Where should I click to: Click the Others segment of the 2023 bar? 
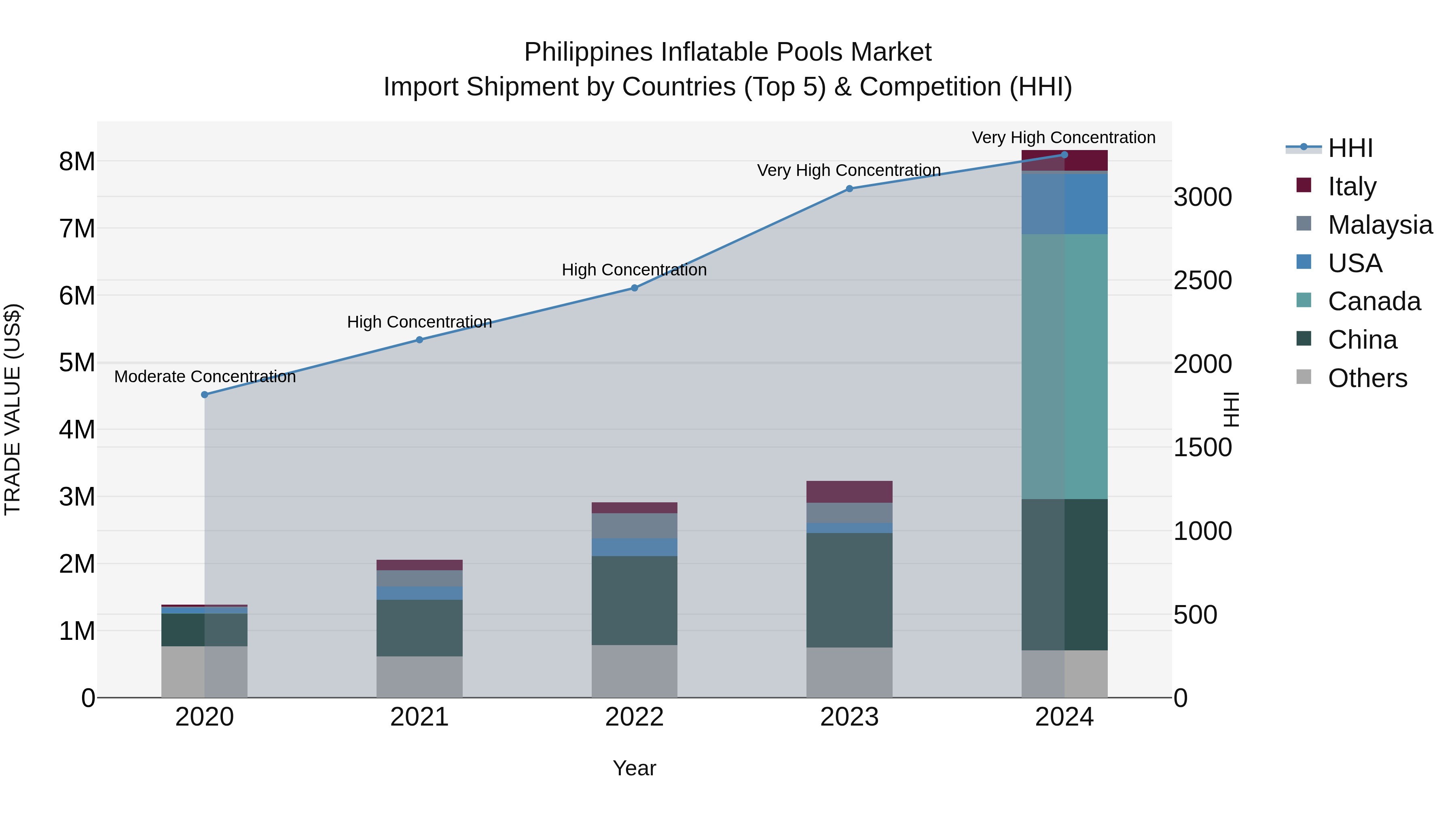849,673
